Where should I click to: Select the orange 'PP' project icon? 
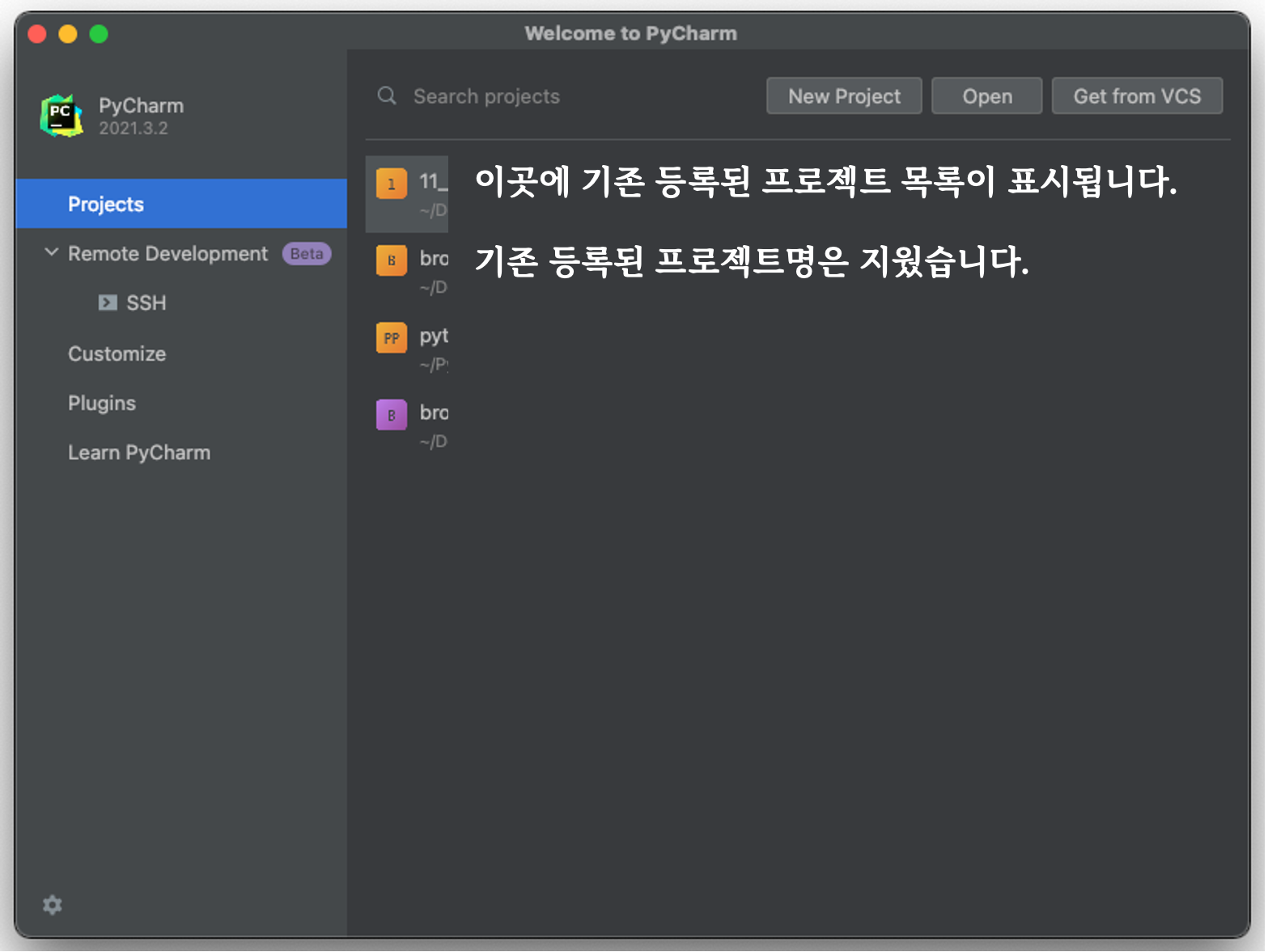point(392,338)
